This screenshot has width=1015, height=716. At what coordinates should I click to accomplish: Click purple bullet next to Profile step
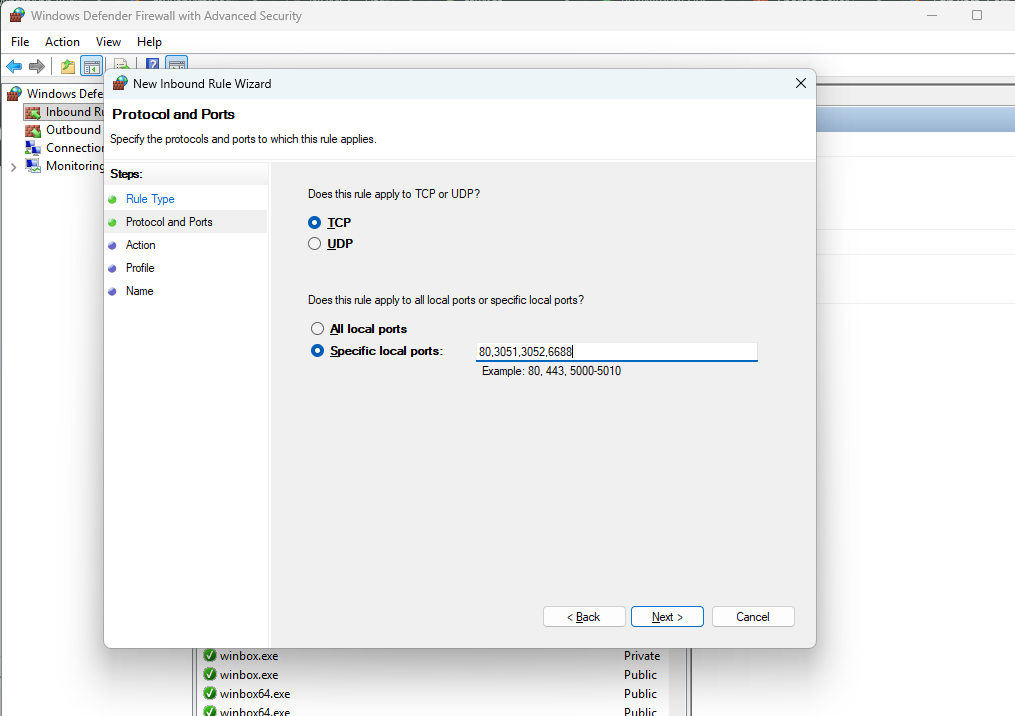113,268
